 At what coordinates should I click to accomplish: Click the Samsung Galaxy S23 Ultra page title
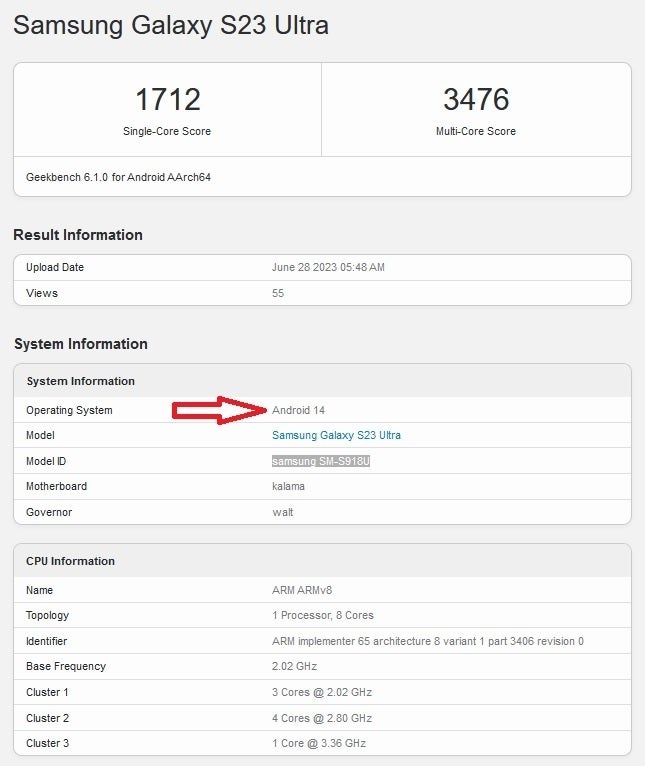(x=171, y=25)
